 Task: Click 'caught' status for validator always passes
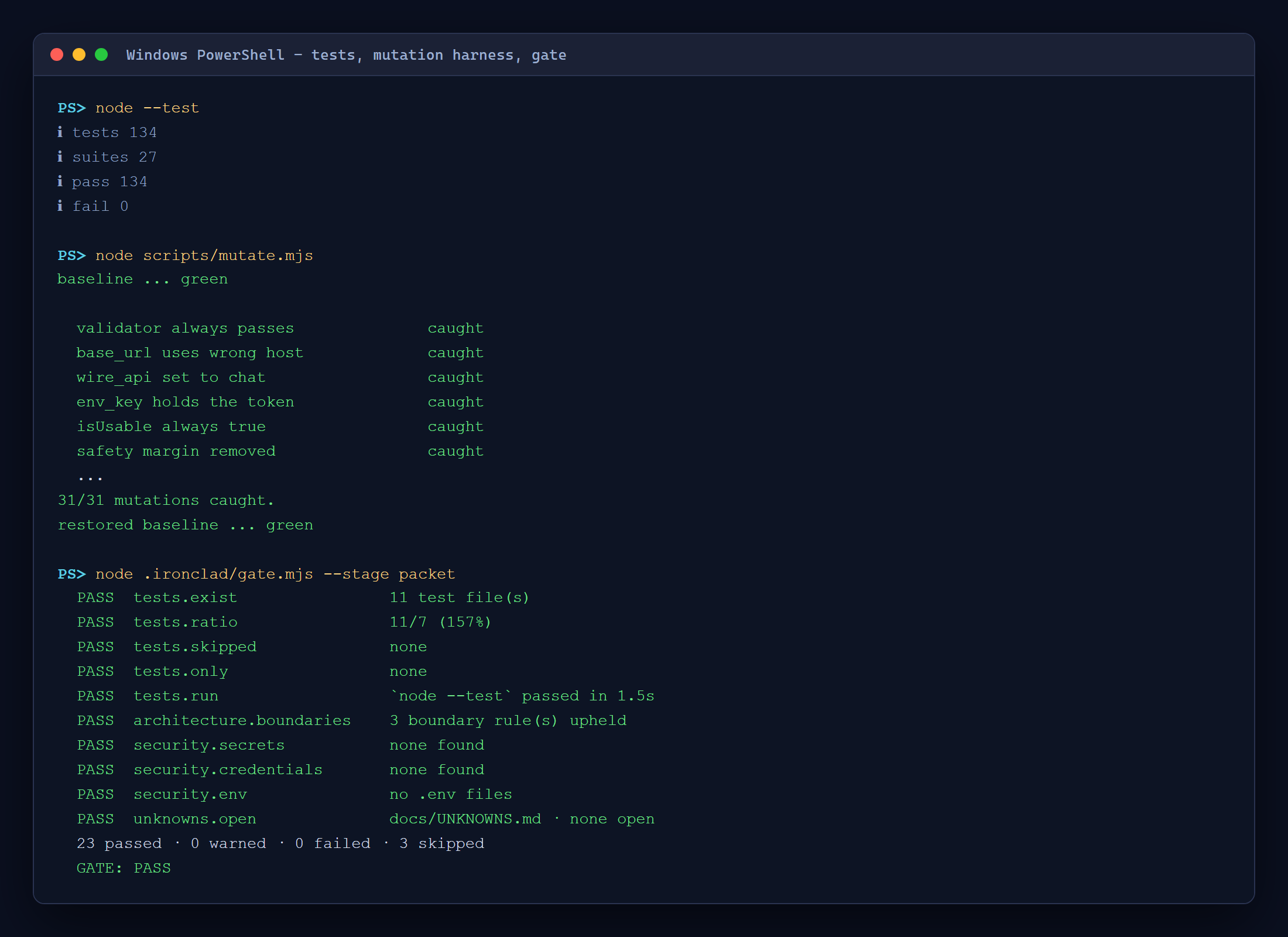pyautogui.click(x=455, y=328)
